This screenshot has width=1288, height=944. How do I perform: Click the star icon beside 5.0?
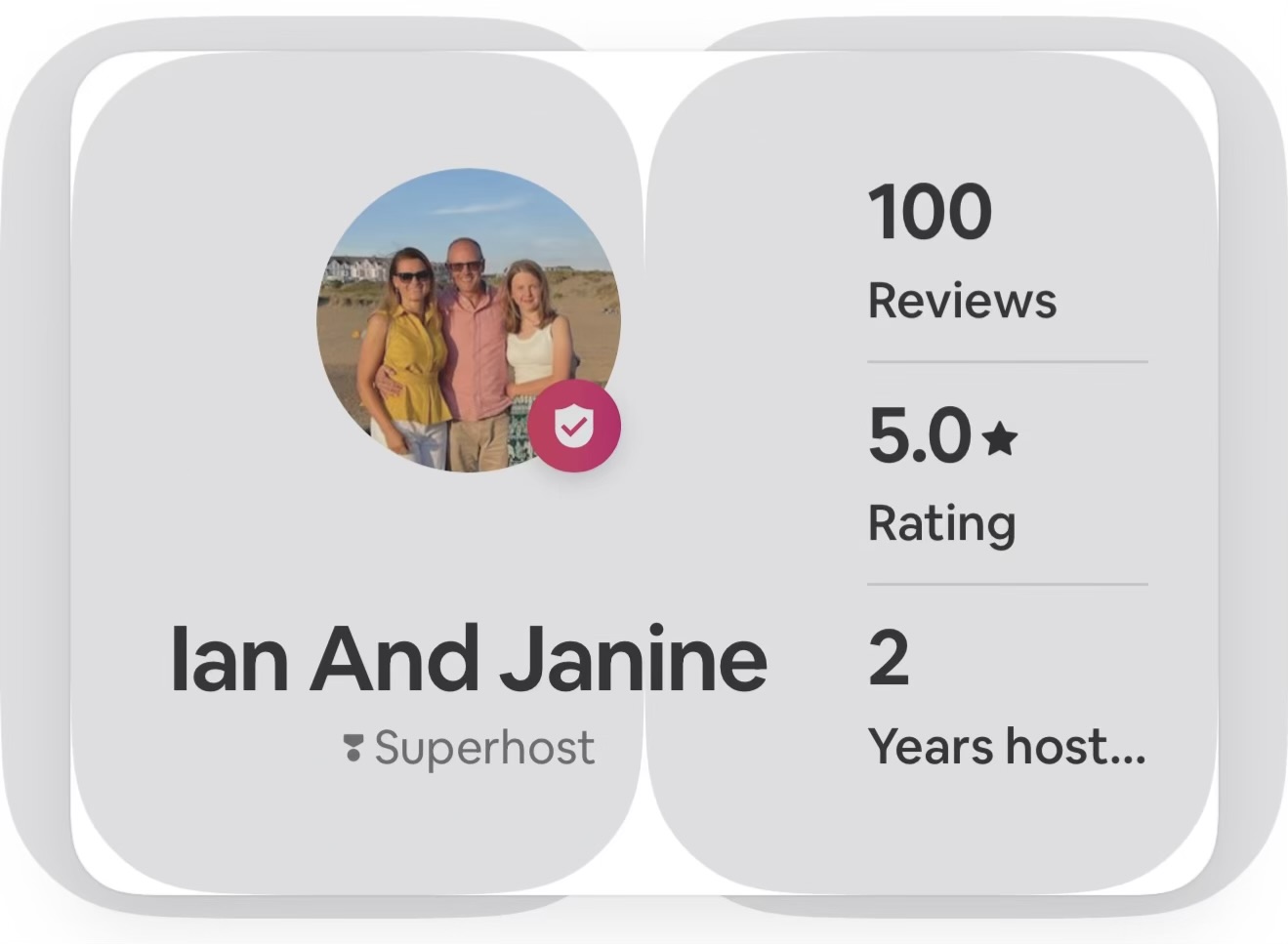click(999, 438)
